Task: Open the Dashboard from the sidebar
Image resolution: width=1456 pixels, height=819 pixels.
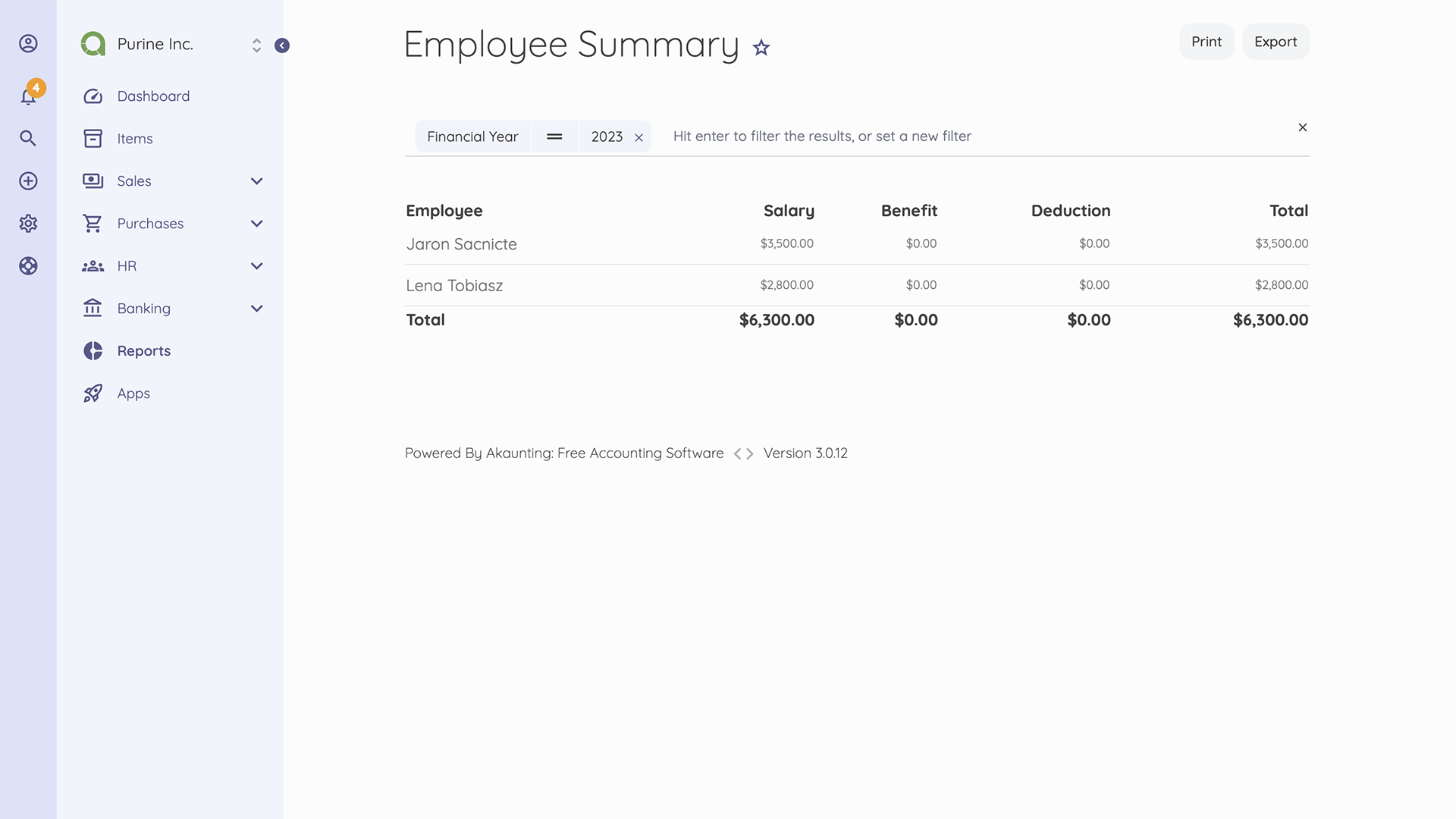Action: click(x=153, y=96)
